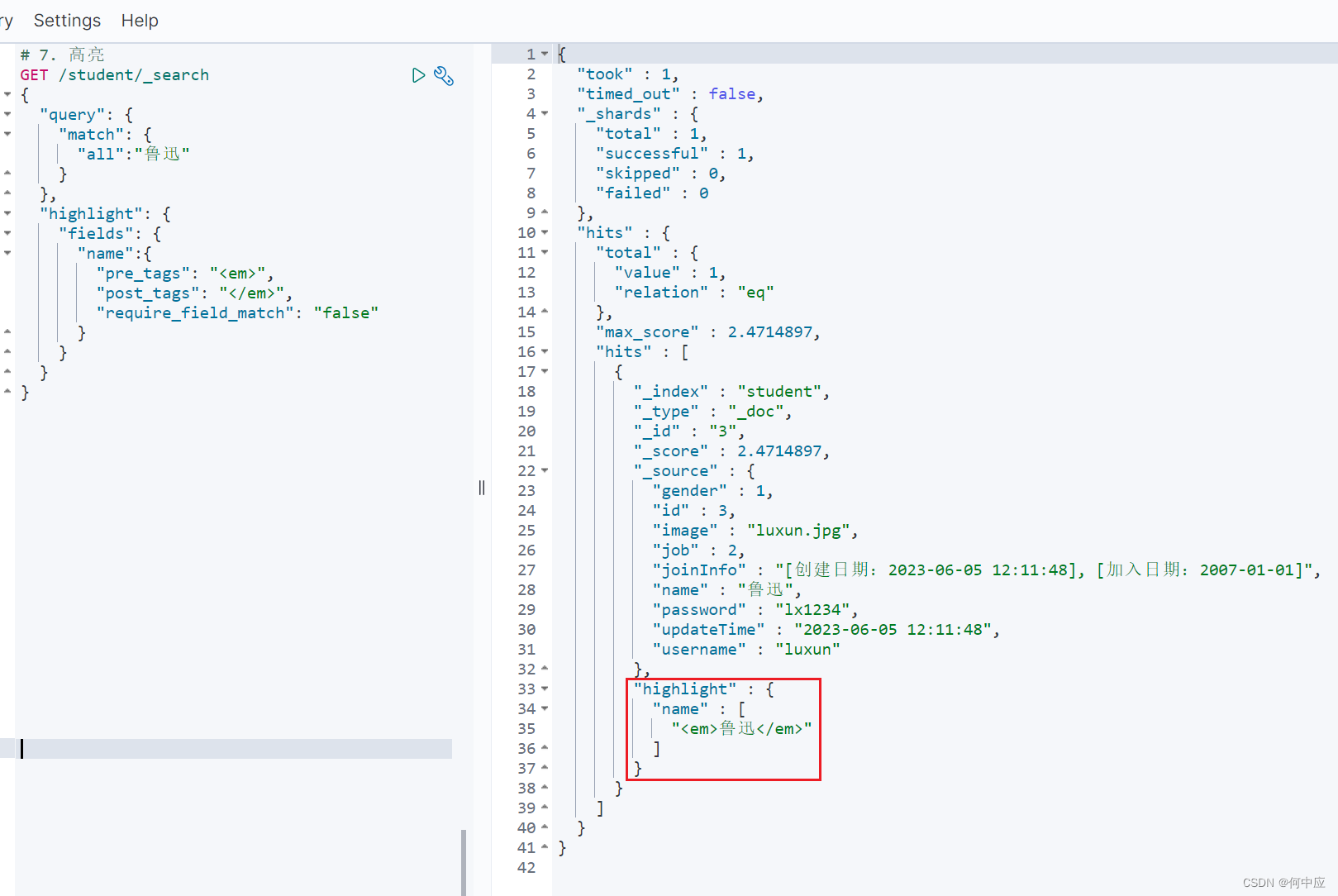Image resolution: width=1338 pixels, height=896 pixels.
Task: Collapse the highlight block at line 33
Action: (x=545, y=689)
